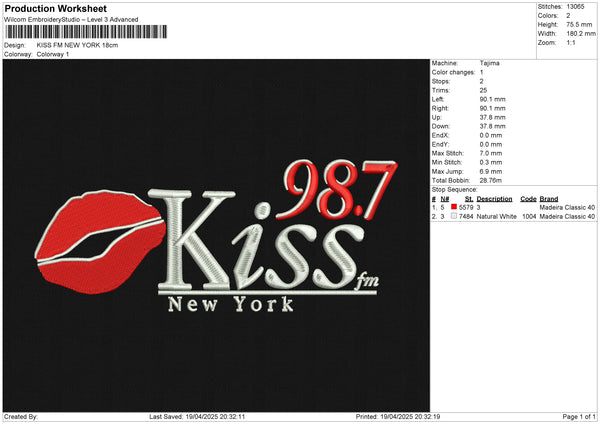
Task: Click the Last Saved timestamp in footer
Action: pos(197,417)
